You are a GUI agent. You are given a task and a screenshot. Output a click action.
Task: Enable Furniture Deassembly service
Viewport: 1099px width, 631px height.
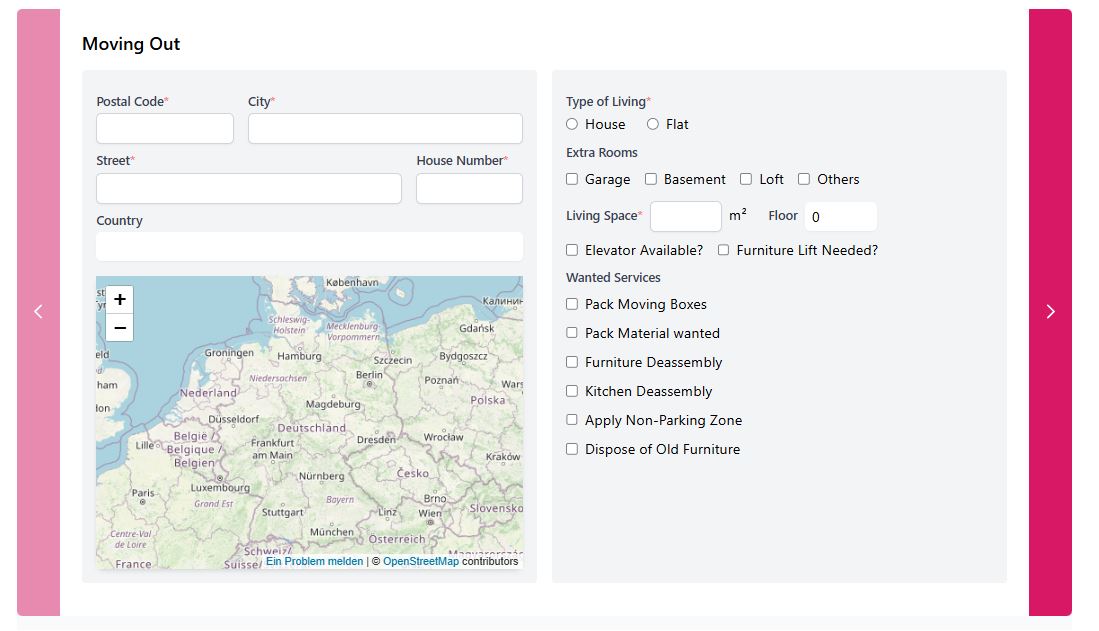point(572,362)
